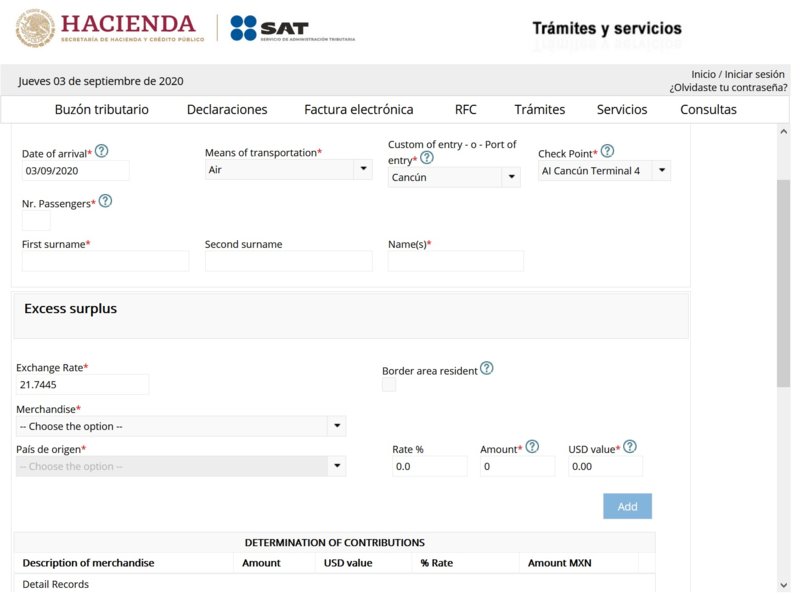Open the Consultas menu
This screenshot has width=800, height=595.
click(708, 110)
